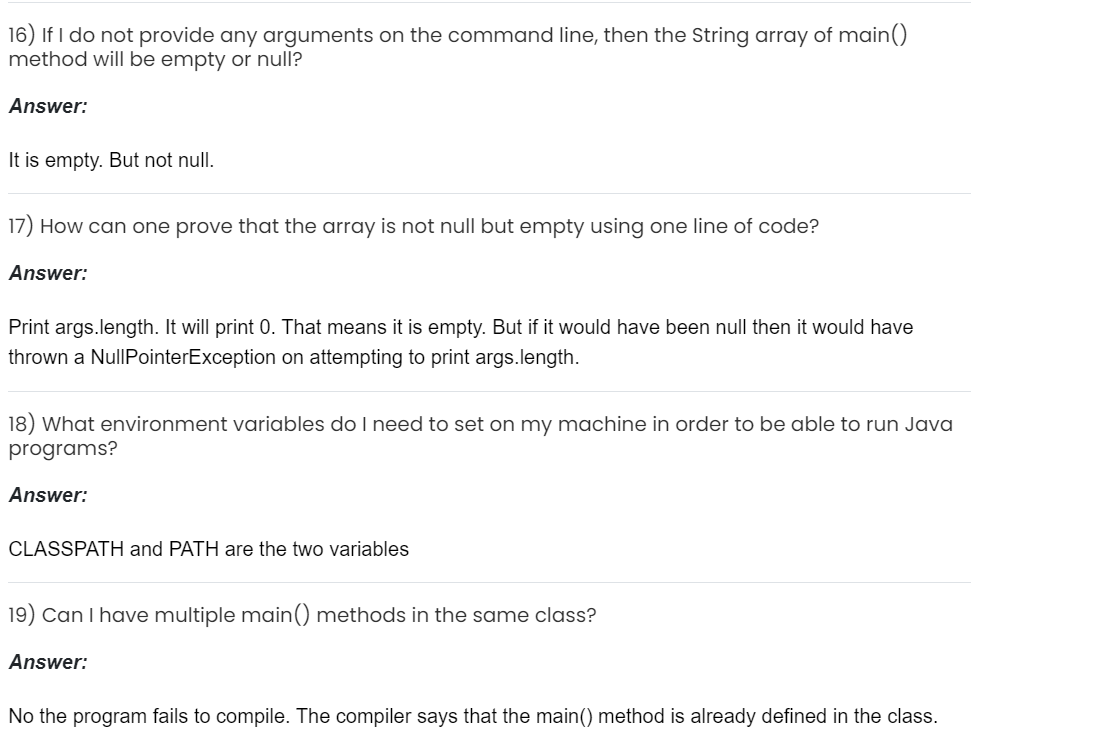Click question 16 about command line arguments
The image size is (1102, 747).
coord(457,46)
